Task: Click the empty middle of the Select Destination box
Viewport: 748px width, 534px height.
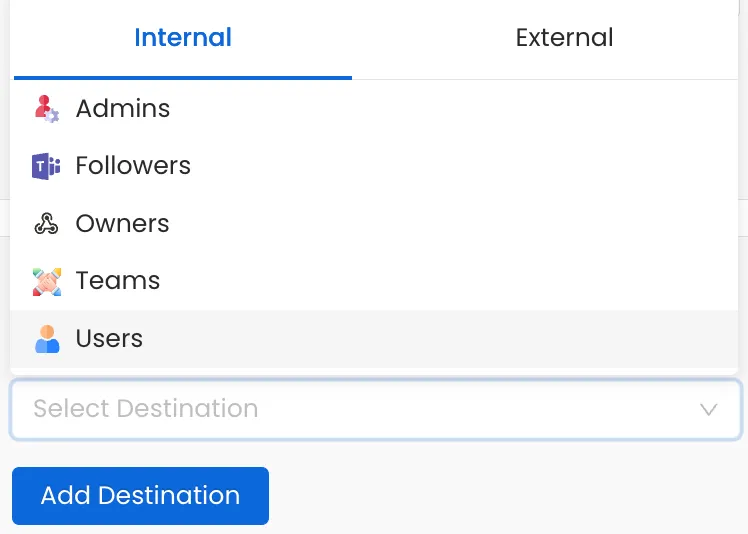Action: coord(450,409)
